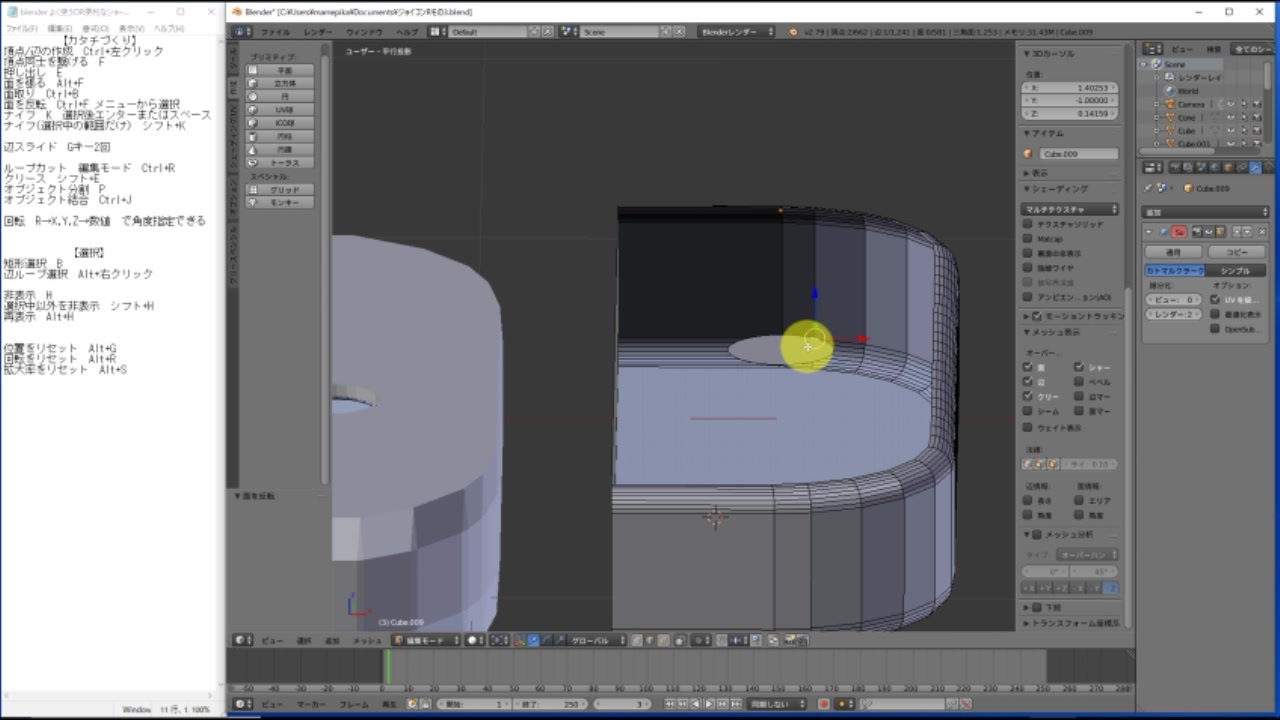Open the edit mode (編集モード) dropdown
Image resolution: width=1280 pixels, height=720 pixels.
tap(427, 640)
